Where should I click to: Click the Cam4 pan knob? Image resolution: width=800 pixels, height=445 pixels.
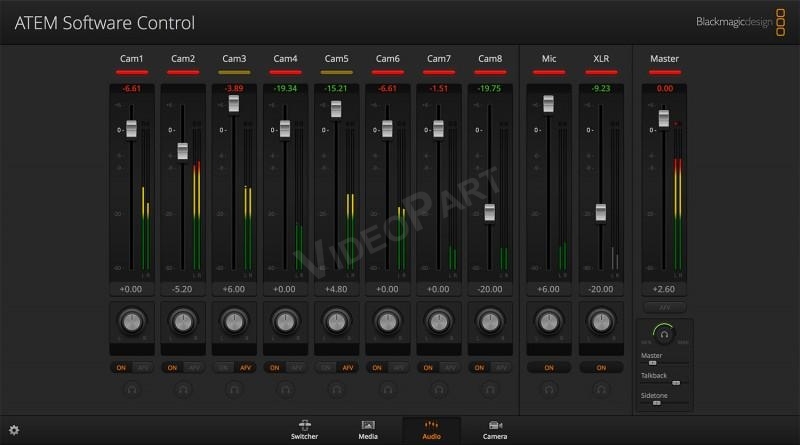point(285,322)
